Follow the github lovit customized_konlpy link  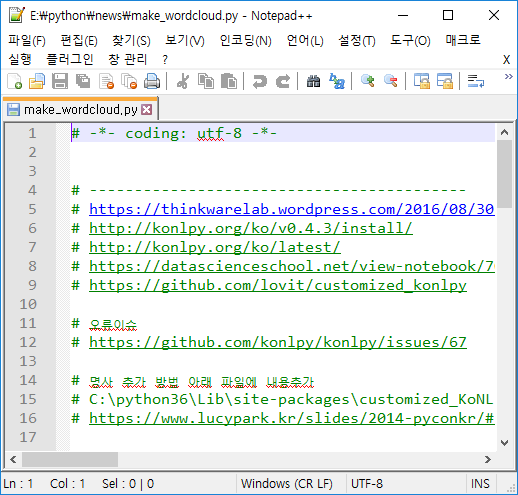[278, 285]
